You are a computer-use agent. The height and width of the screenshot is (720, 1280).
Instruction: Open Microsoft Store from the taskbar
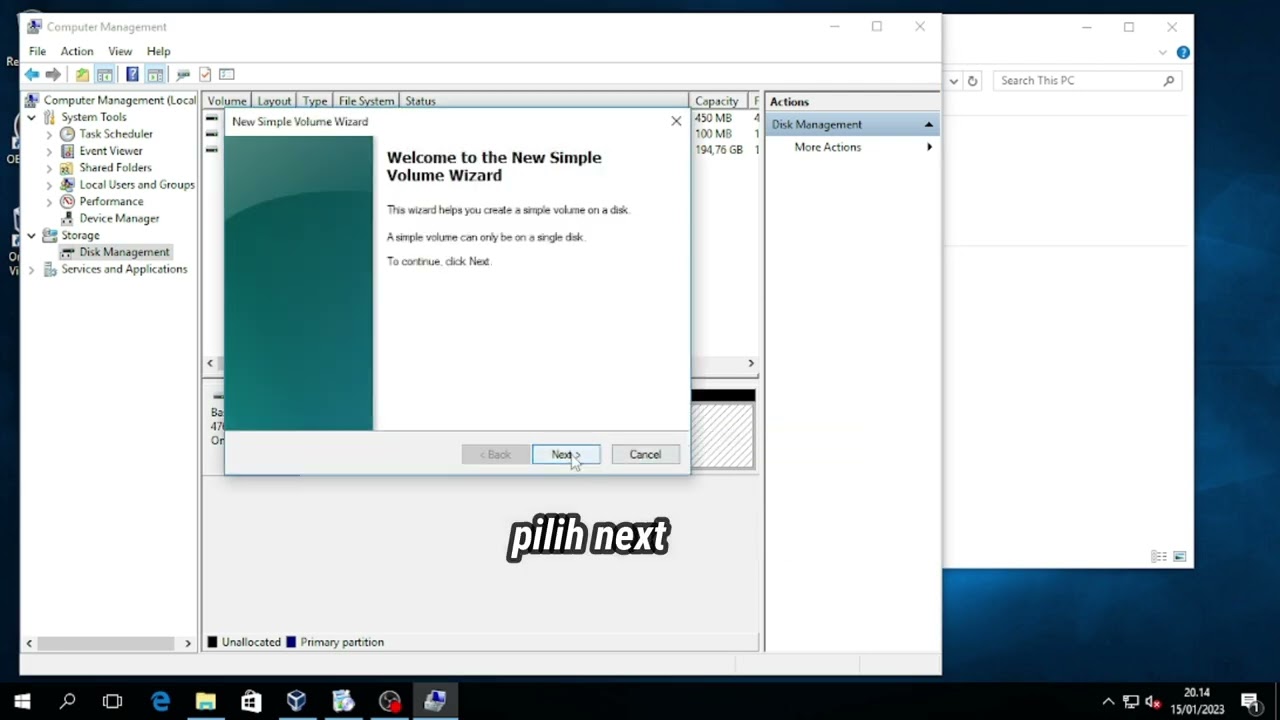[x=251, y=701]
